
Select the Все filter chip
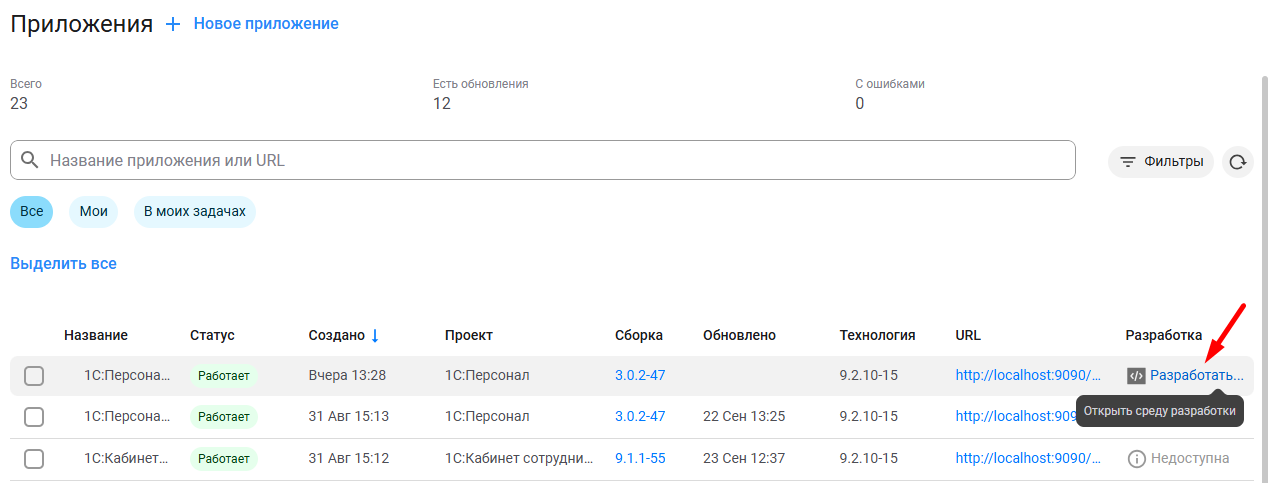[x=32, y=212]
